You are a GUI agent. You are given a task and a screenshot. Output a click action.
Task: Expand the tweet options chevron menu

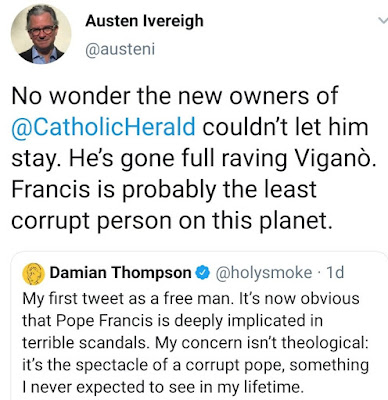(x=383, y=21)
